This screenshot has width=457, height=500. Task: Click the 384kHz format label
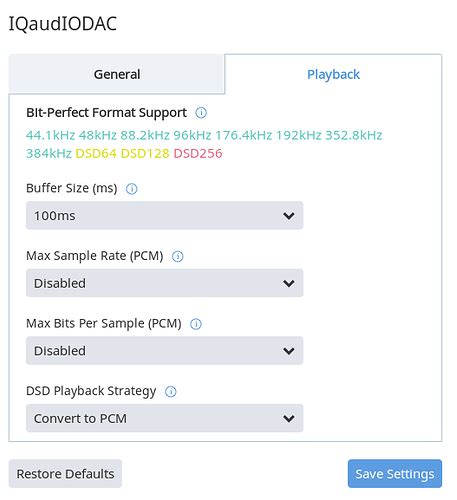click(x=49, y=154)
